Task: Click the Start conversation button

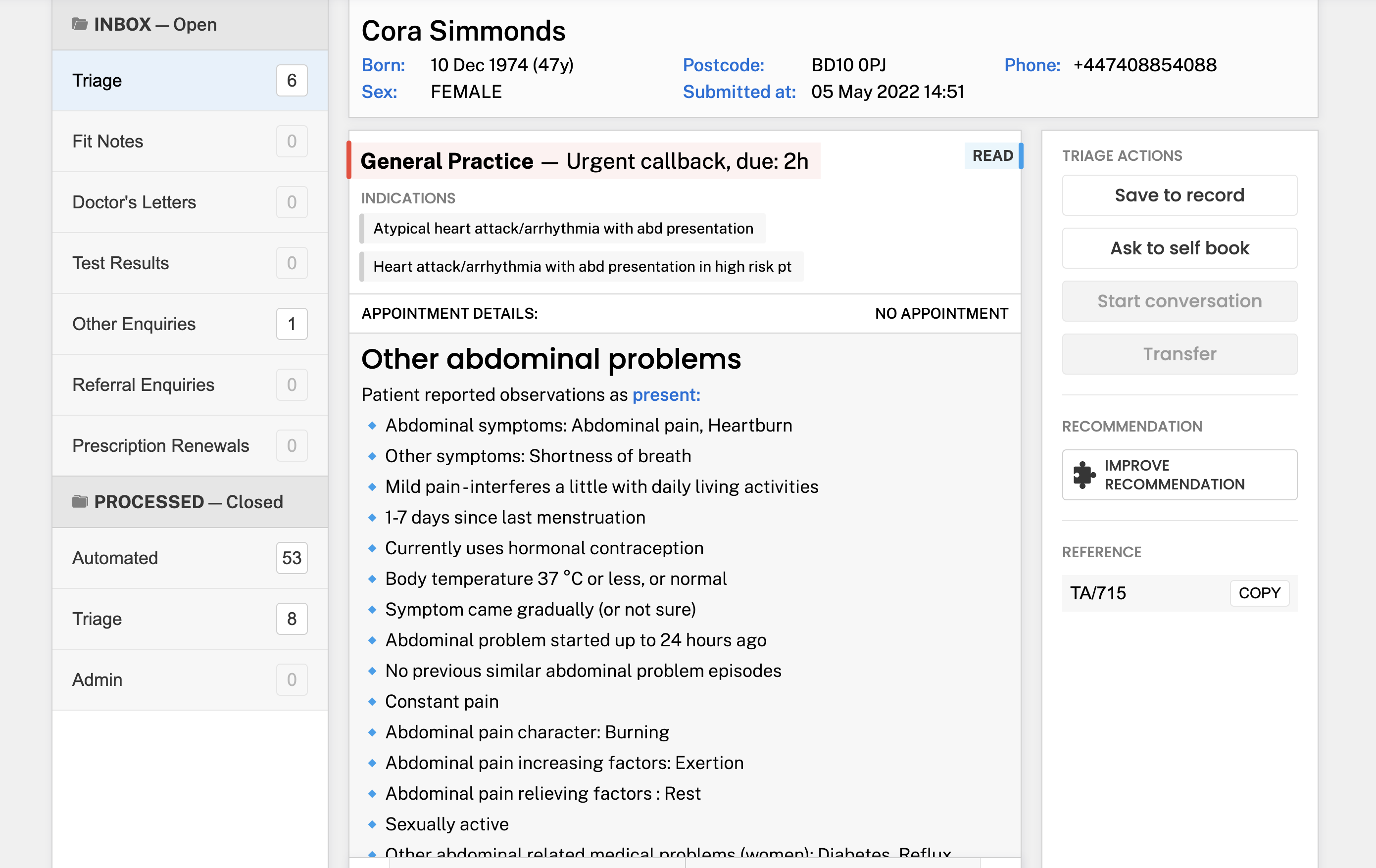Action: click(1179, 300)
